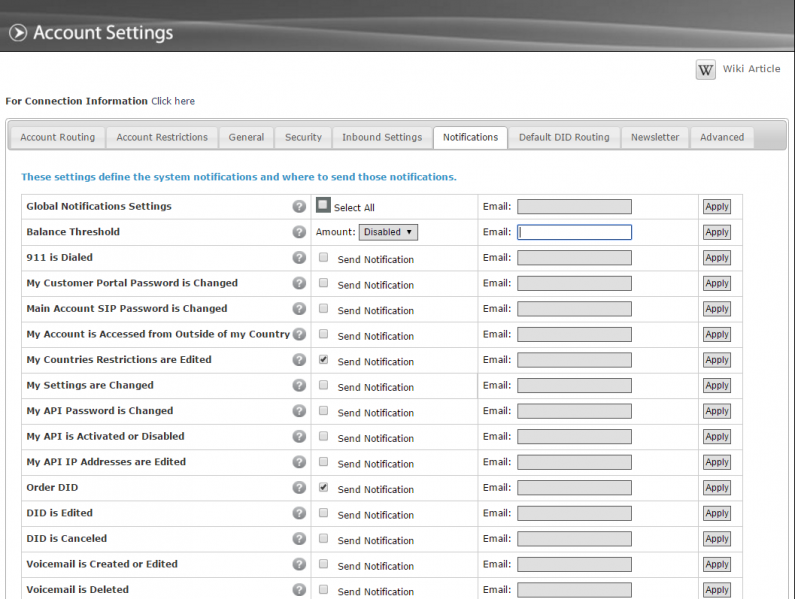This screenshot has width=795, height=599.
Task: Uncheck notification for Countries Restrictions Edited
Action: (323, 359)
